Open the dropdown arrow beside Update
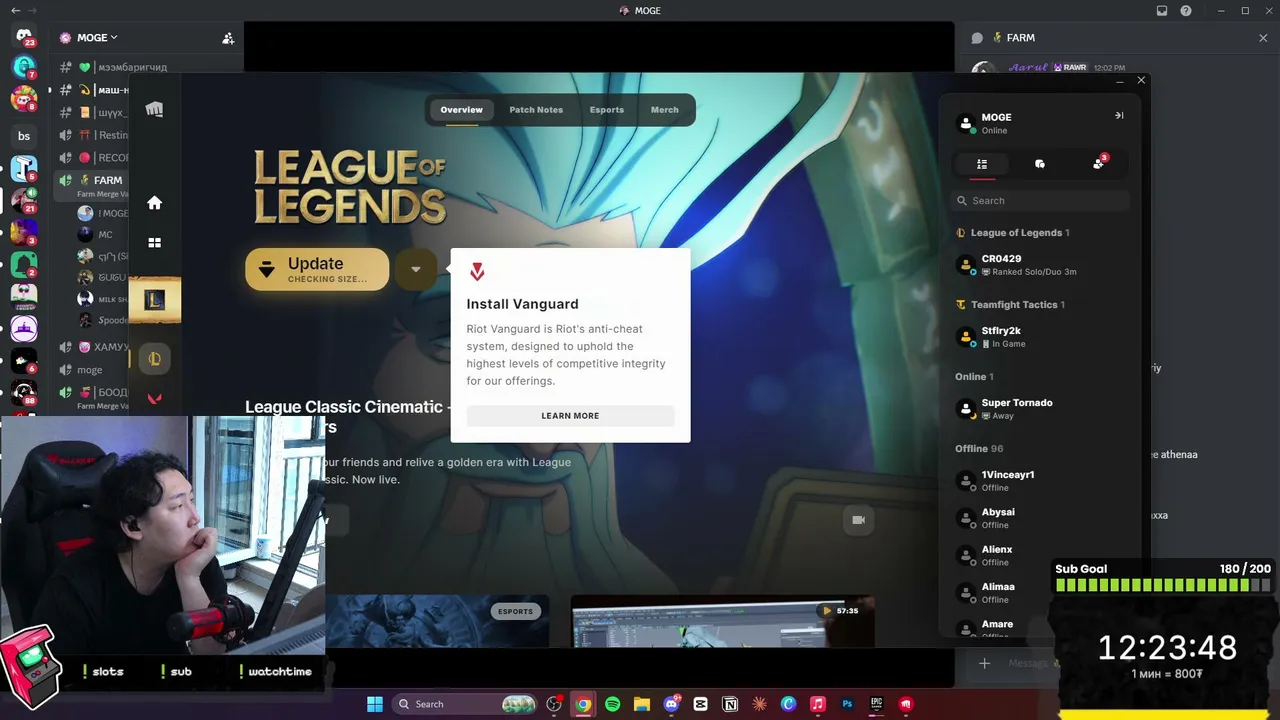This screenshot has height=720, width=1280. click(416, 269)
